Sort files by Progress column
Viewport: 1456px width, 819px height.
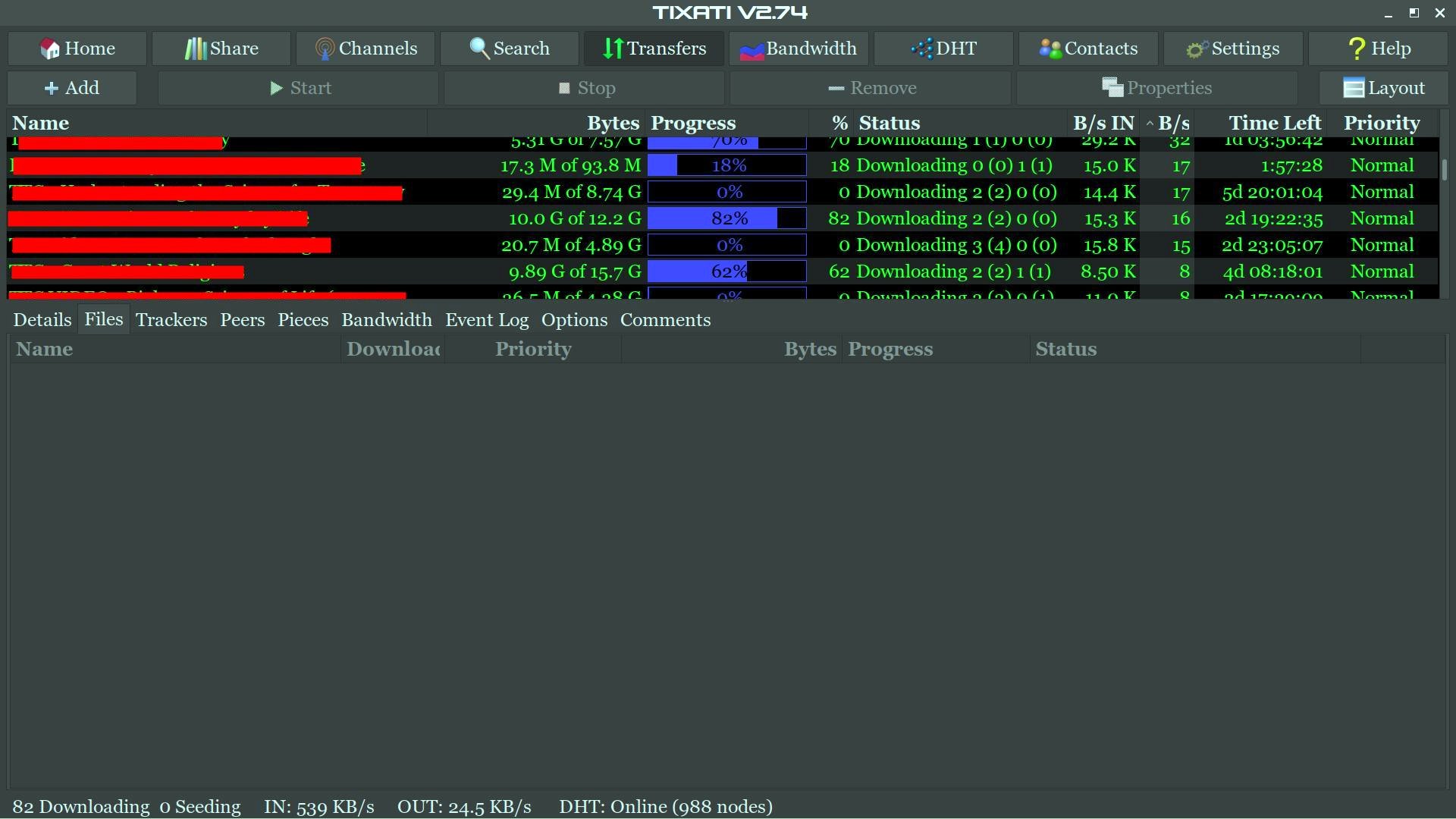(x=936, y=349)
